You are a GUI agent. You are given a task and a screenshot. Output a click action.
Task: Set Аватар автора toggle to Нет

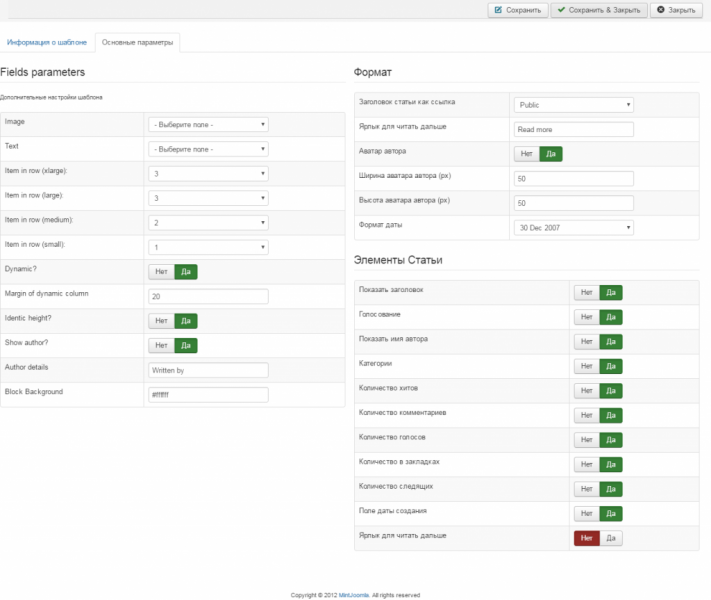tap(526, 154)
